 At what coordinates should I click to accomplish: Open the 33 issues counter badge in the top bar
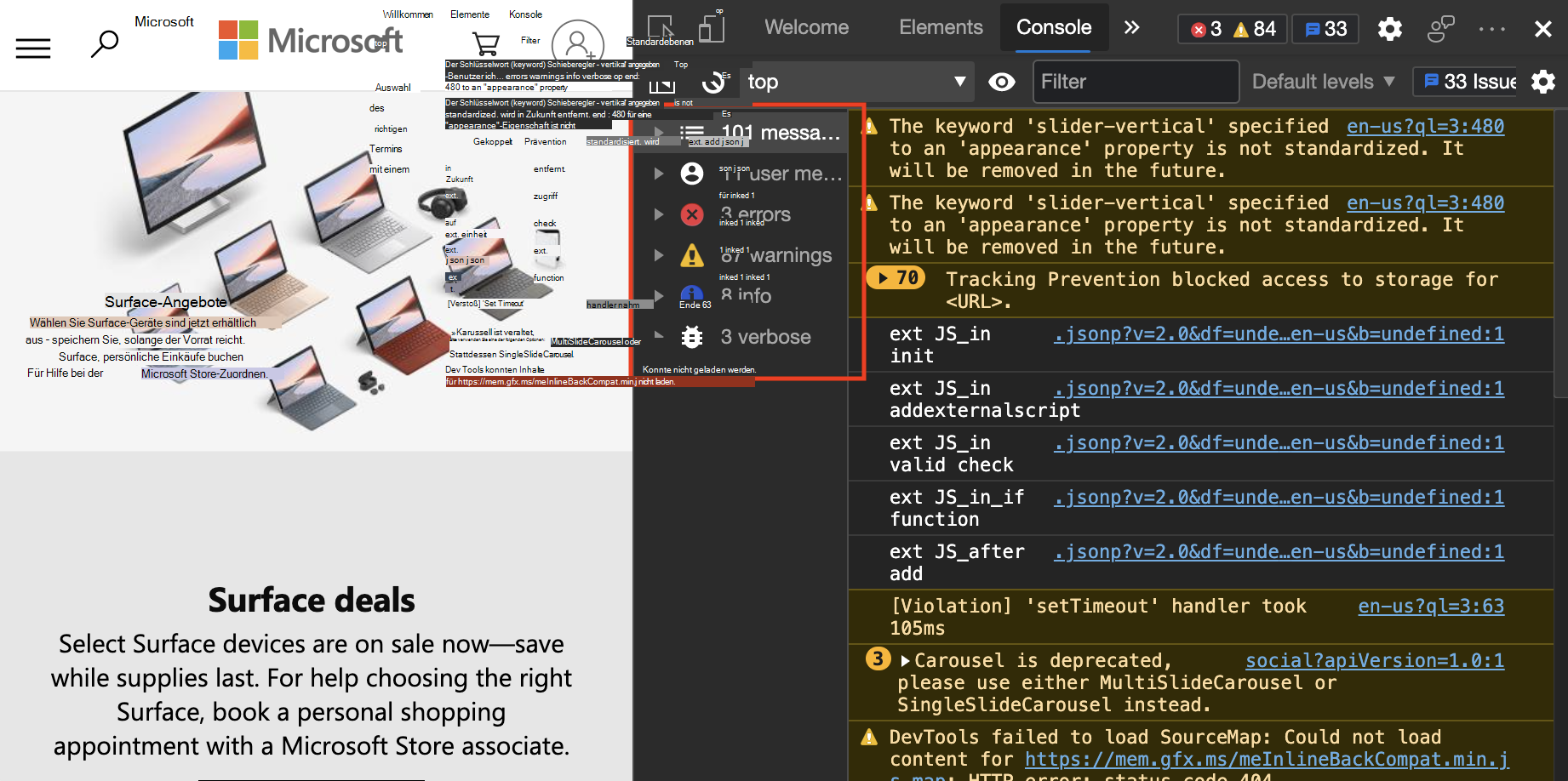click(1325, 29)
